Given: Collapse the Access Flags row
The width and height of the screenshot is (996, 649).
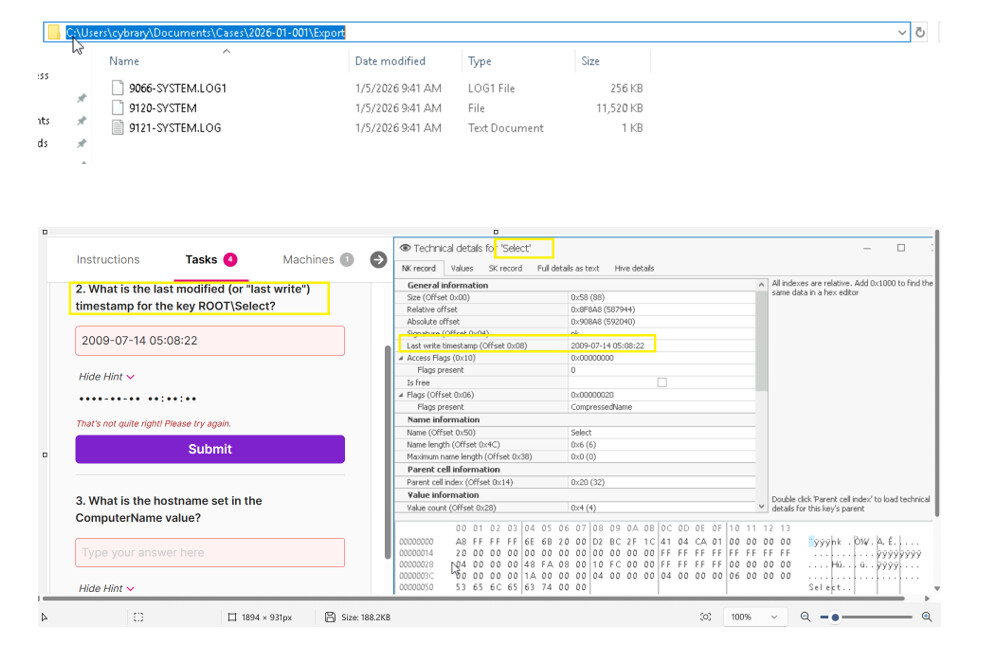Looking at the screenshot, I should 401,358.
